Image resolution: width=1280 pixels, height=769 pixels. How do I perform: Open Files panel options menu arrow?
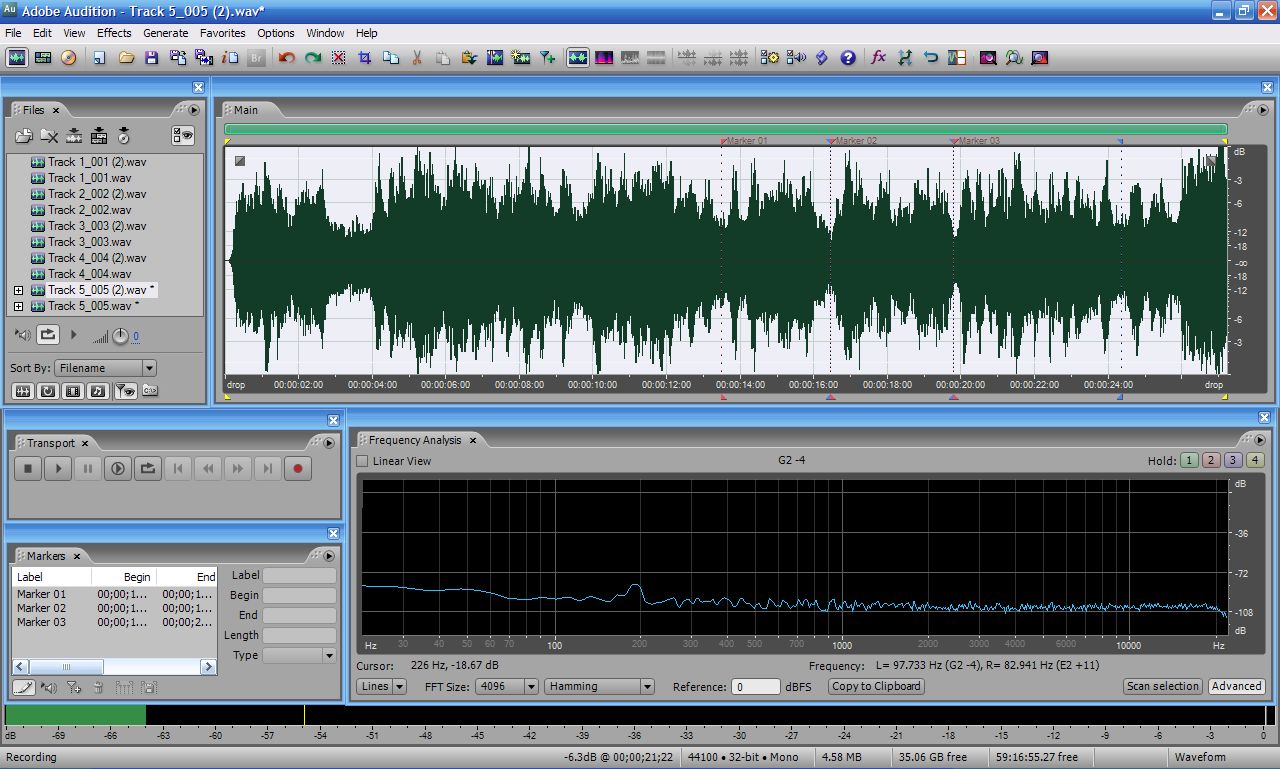tap(195, 110)
